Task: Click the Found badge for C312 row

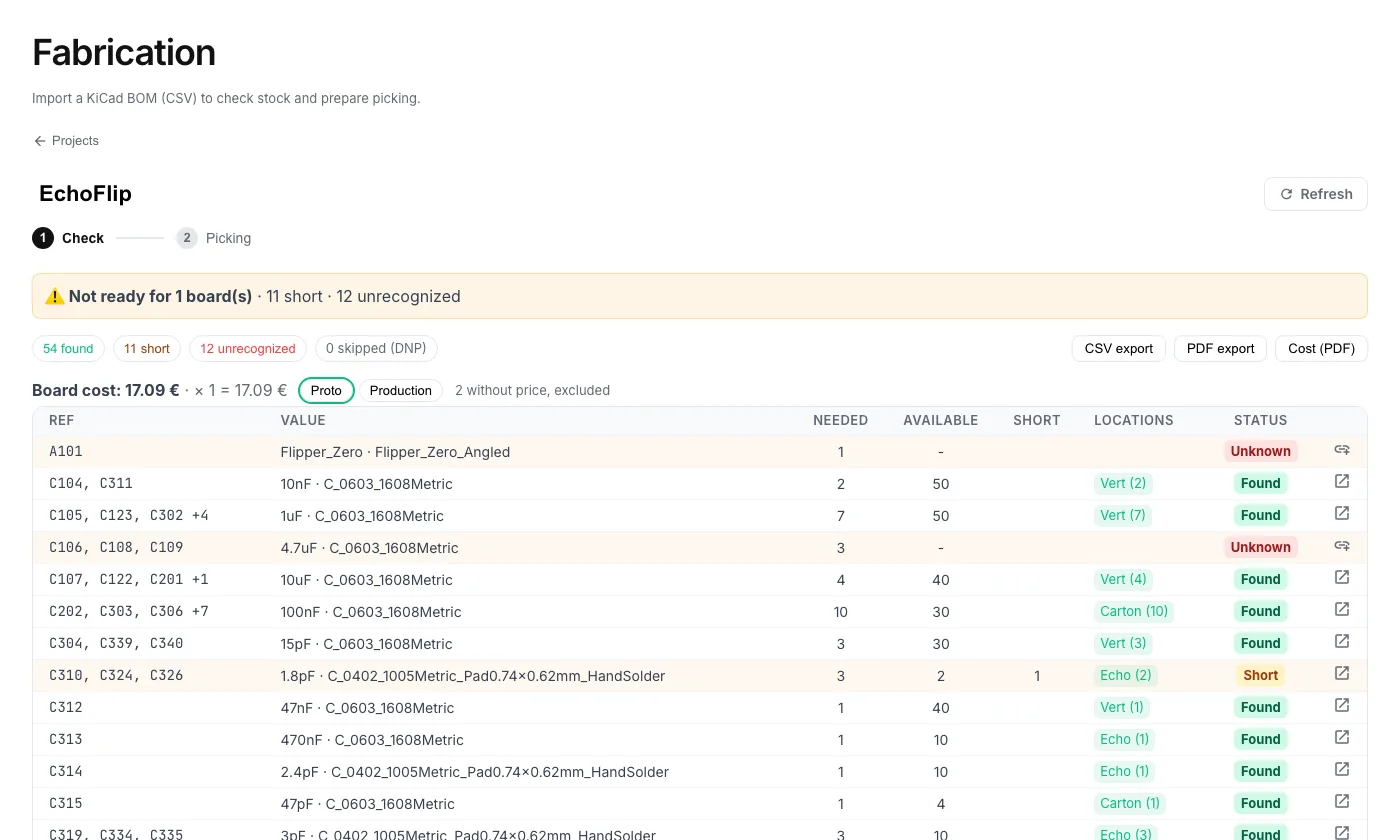Action: 1260,707
